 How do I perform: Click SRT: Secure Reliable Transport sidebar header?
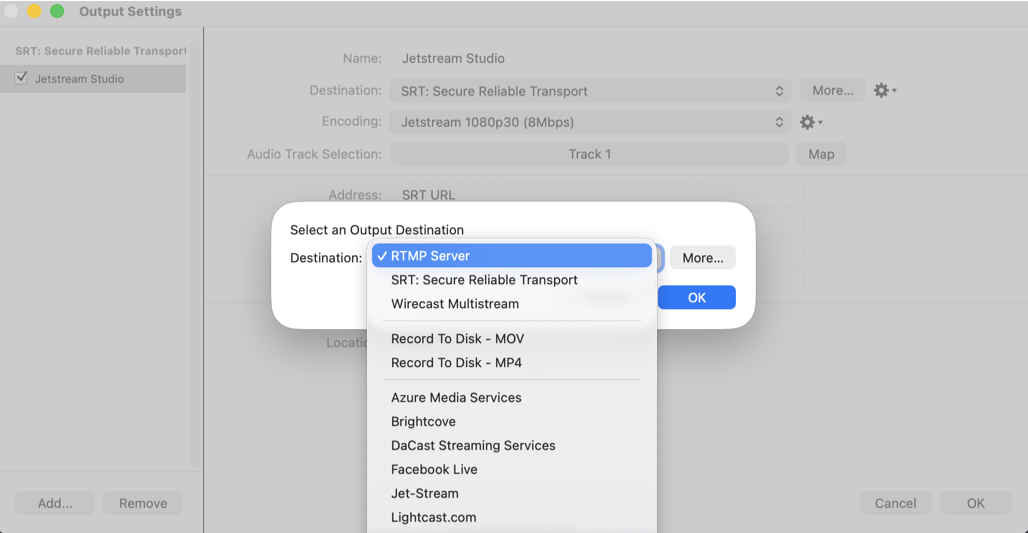click(x=101, y=51)
